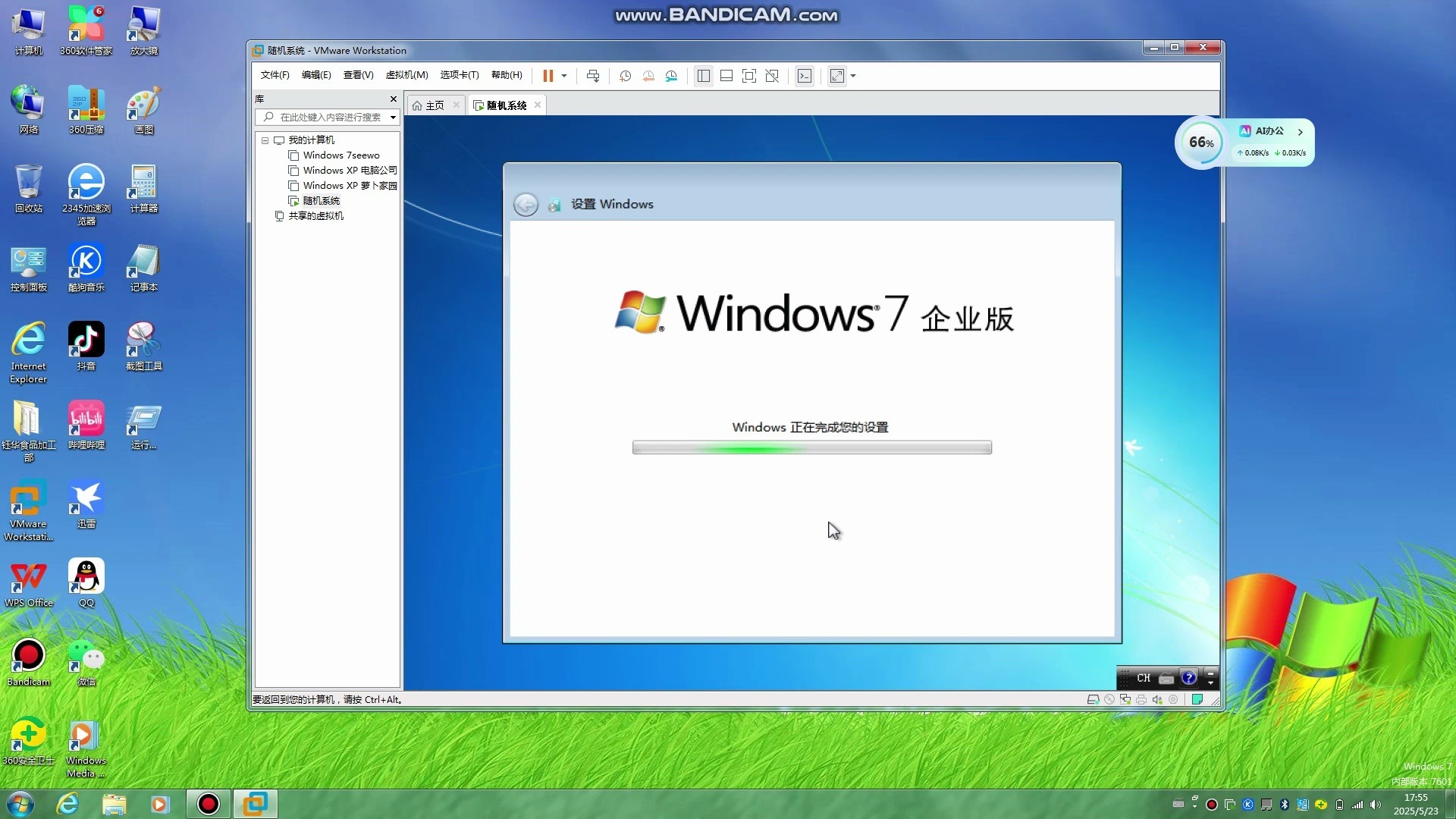Screen dimensions: 1456x819
Task: Click the setup progress bar
Action: click(811, 447)
